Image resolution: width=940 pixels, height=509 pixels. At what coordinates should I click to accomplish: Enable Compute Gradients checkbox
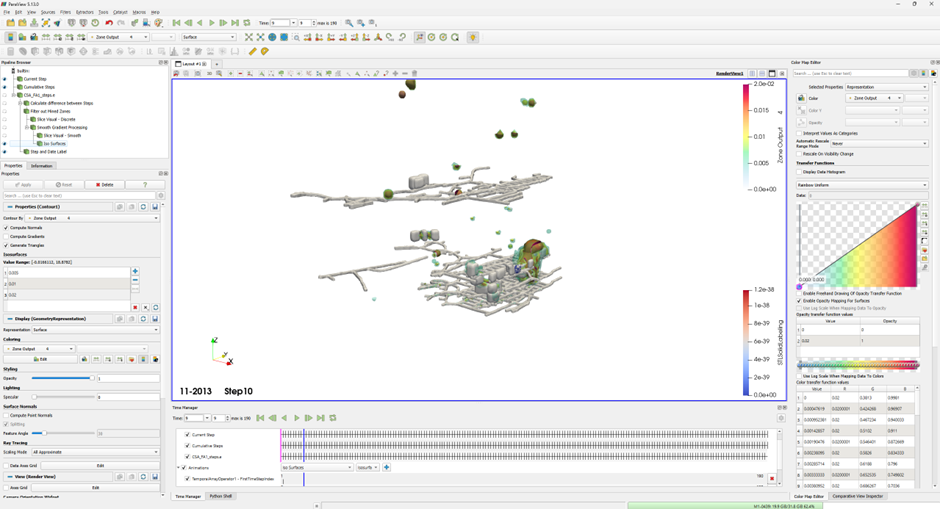tap(6, 236)
